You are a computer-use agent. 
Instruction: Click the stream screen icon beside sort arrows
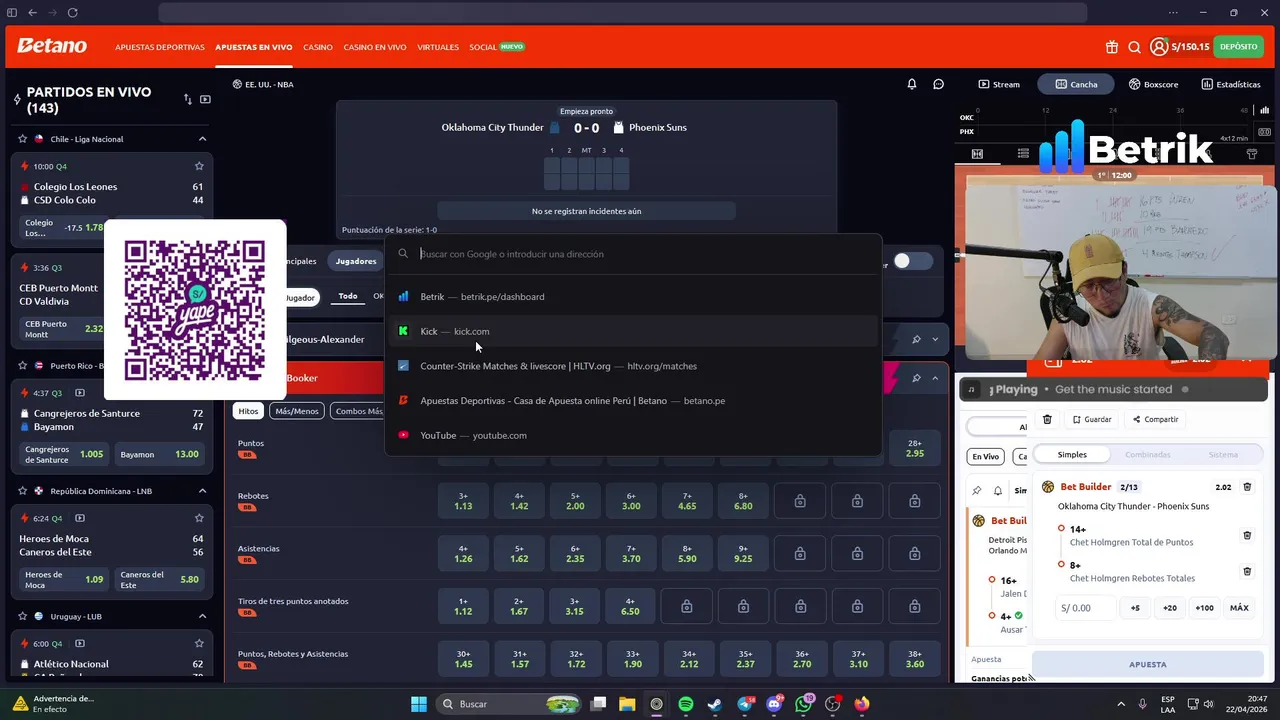click(x=205, y=99)
